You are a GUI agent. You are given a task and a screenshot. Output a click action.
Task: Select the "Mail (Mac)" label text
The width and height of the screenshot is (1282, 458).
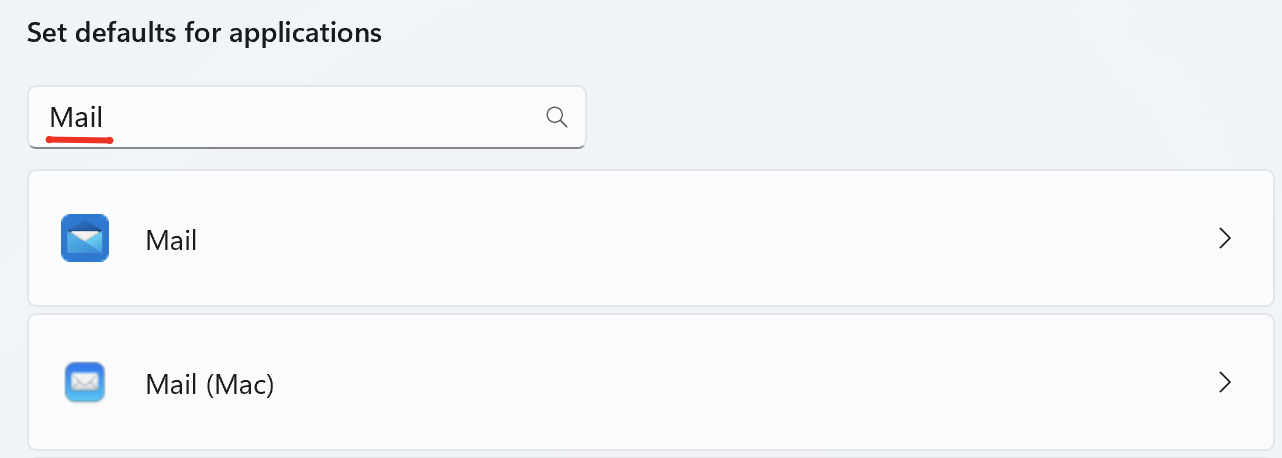[209, 383]
